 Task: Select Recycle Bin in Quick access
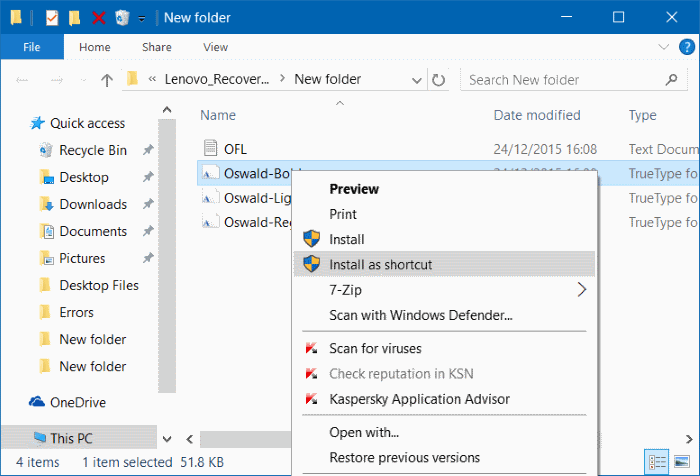[93, 150]
